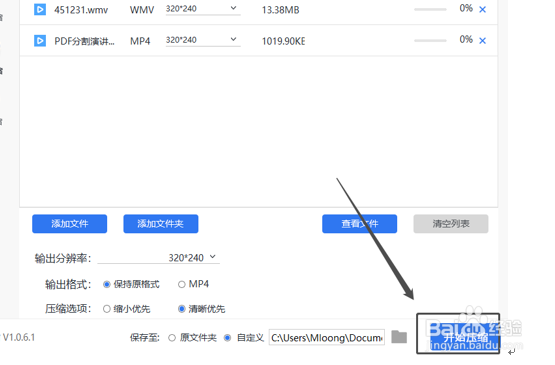555x365 pixels.
Task: Click the progress bar of the MP4 file
Action: pyautogui.click(x=430, y=41)
